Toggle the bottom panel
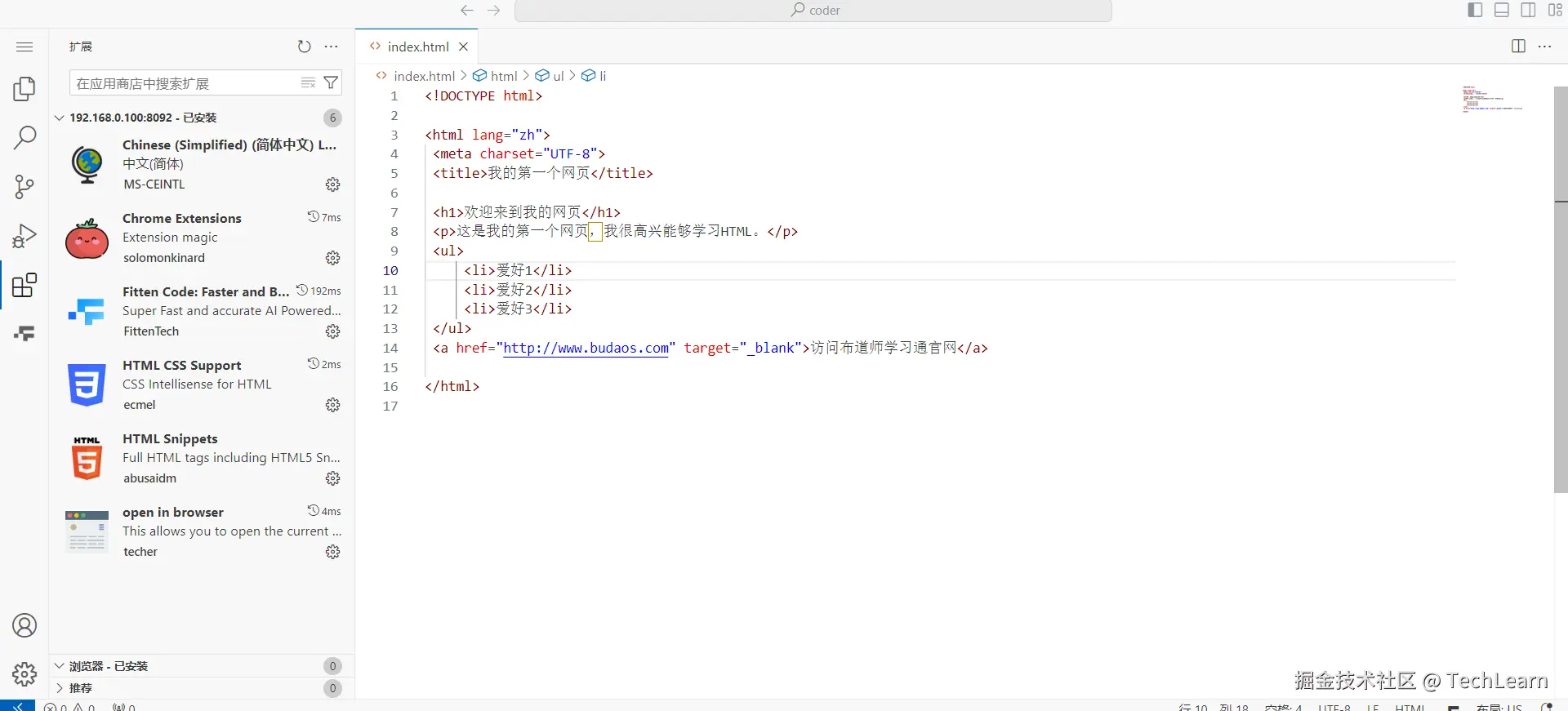Image resolution: width=1568 pixels, height=711 pixels. [1501, 10]
